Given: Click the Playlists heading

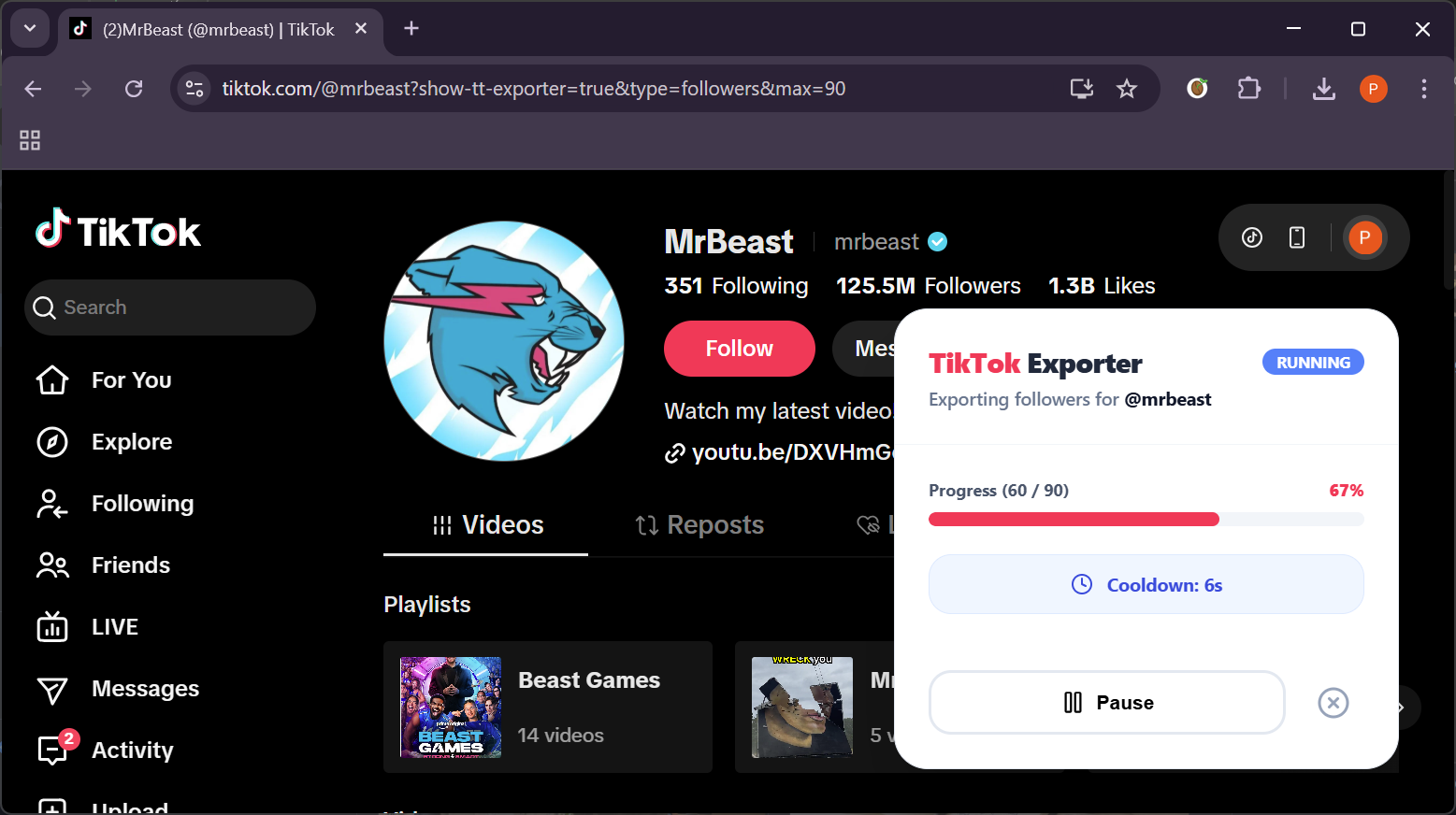Looking at the screenshot, I should tap(427, 605).
